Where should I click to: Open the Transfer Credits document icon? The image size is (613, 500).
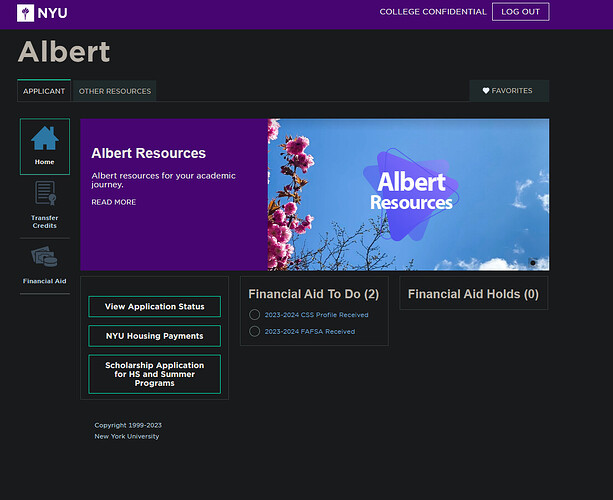(46, 193)
